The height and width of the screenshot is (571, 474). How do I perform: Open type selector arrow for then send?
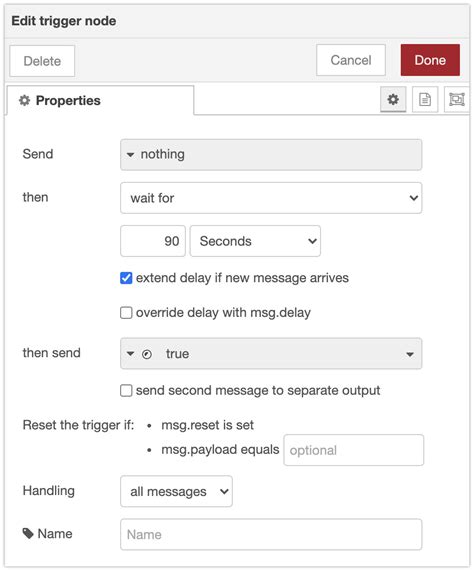coord(130,354)
